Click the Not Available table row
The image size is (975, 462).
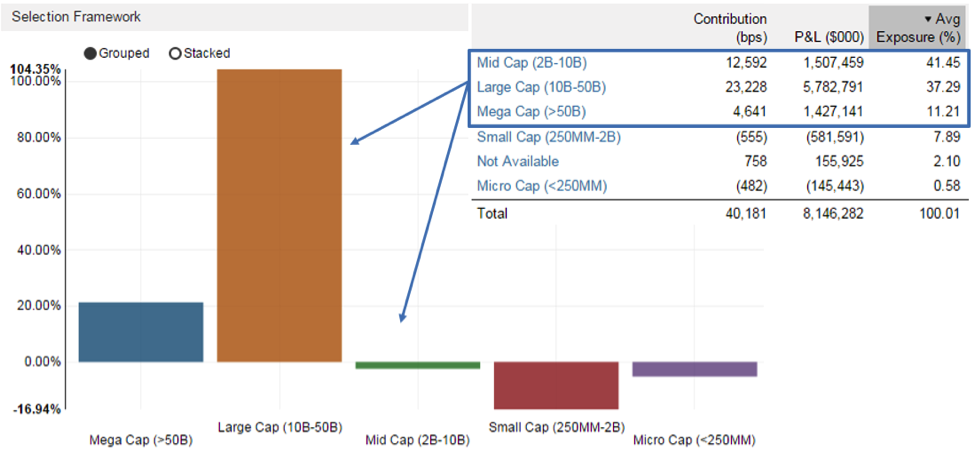tap(518, 161)
